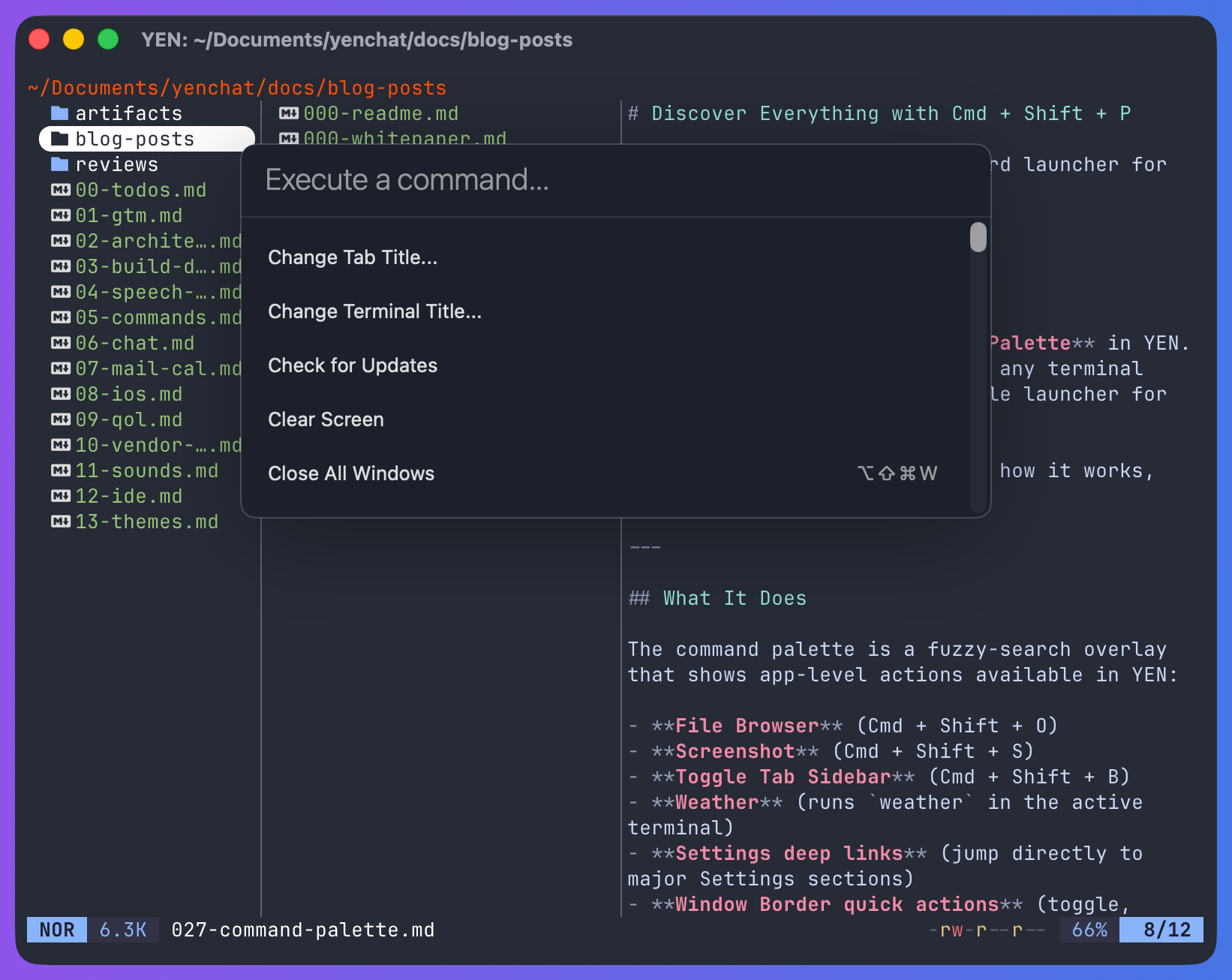Click the Execute a command search field
This screenshot has height=980, width=1232.
(x=615, y=180)
